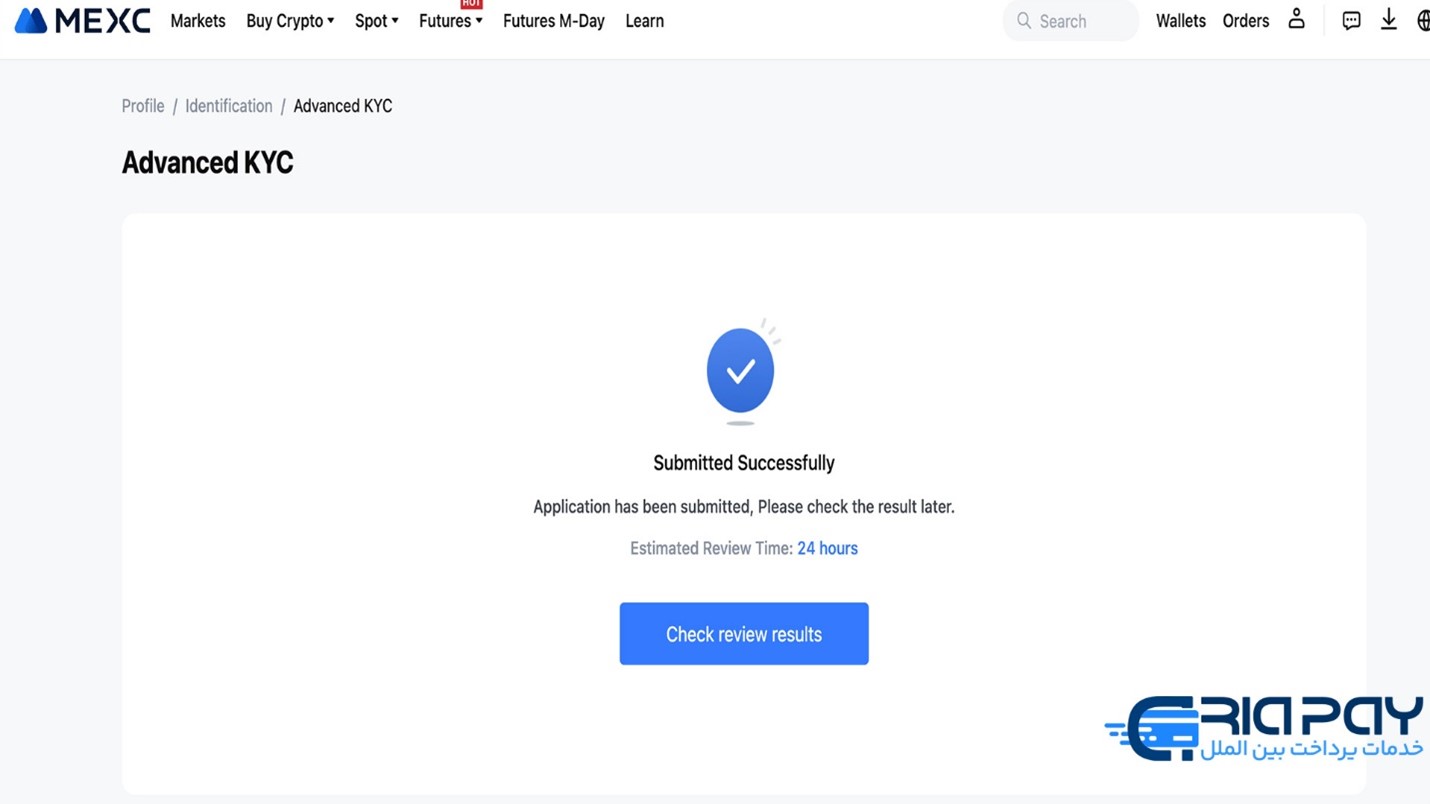Open the Futures M-Day page
The height and width of the screenshot is (804, 1430).
(554, 21)
